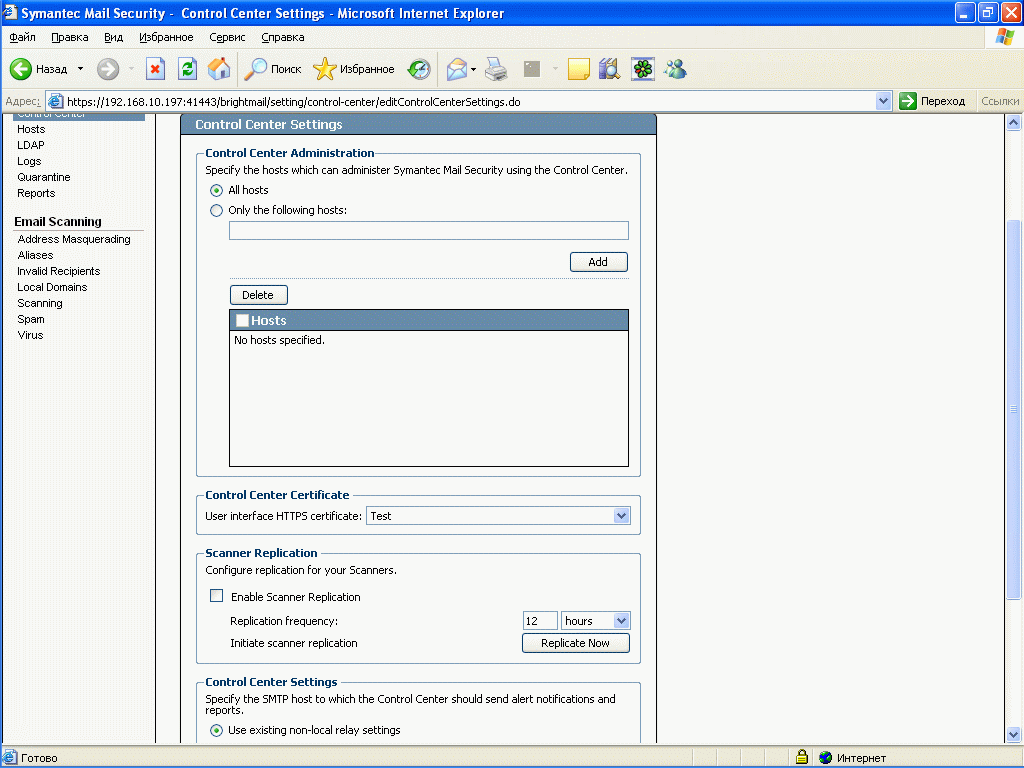Viewport: 1024px width, 768px height.
Task: Open Address Masquerading link
Action: (x=74, y=239)
